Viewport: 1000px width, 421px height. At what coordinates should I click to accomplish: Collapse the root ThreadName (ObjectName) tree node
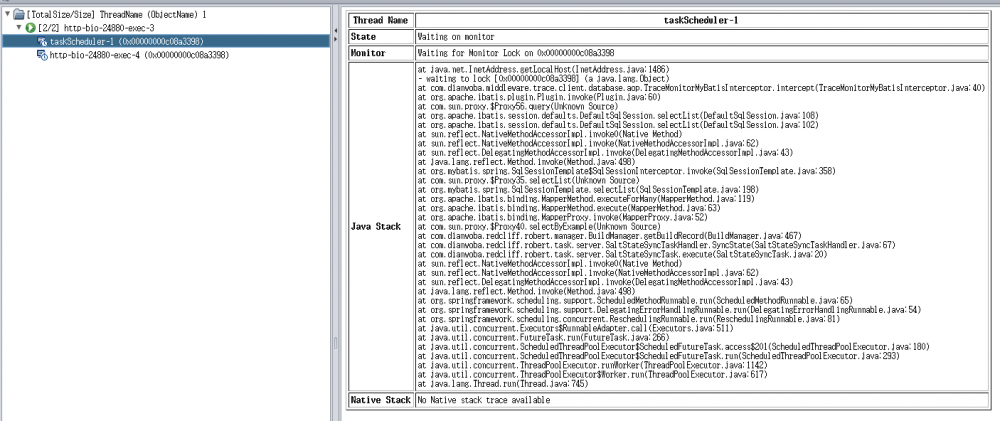[x=6, y=13]
